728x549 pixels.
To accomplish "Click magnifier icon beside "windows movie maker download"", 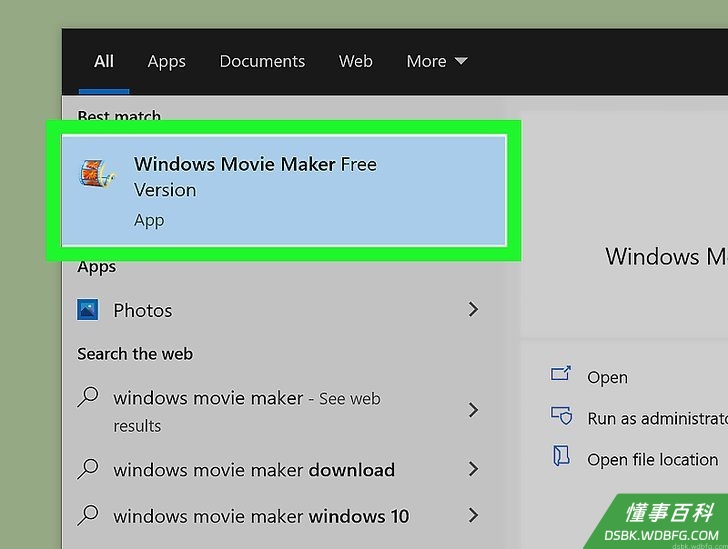I will point(88,469).
